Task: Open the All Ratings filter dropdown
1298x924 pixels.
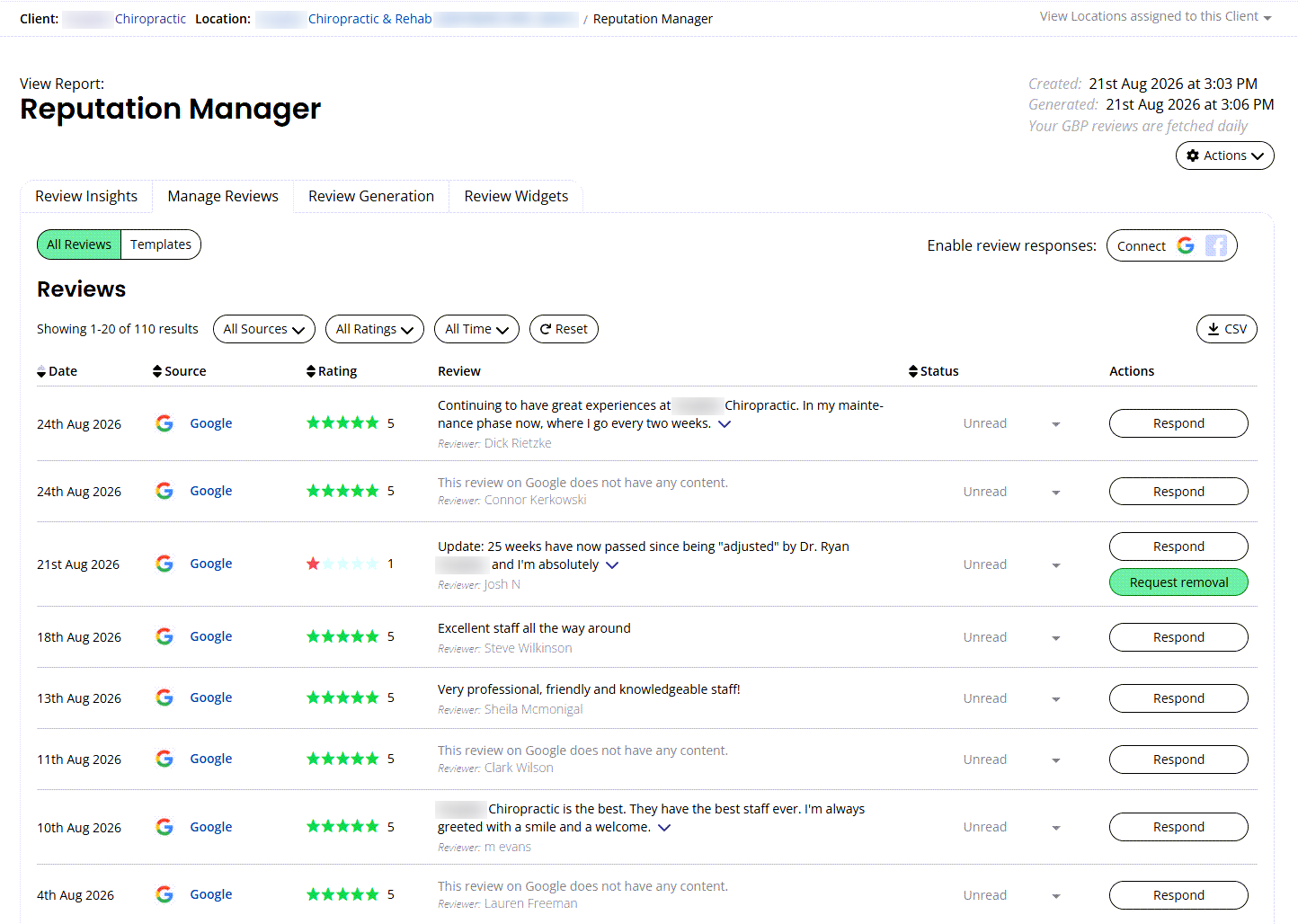Action: [375, 329]
